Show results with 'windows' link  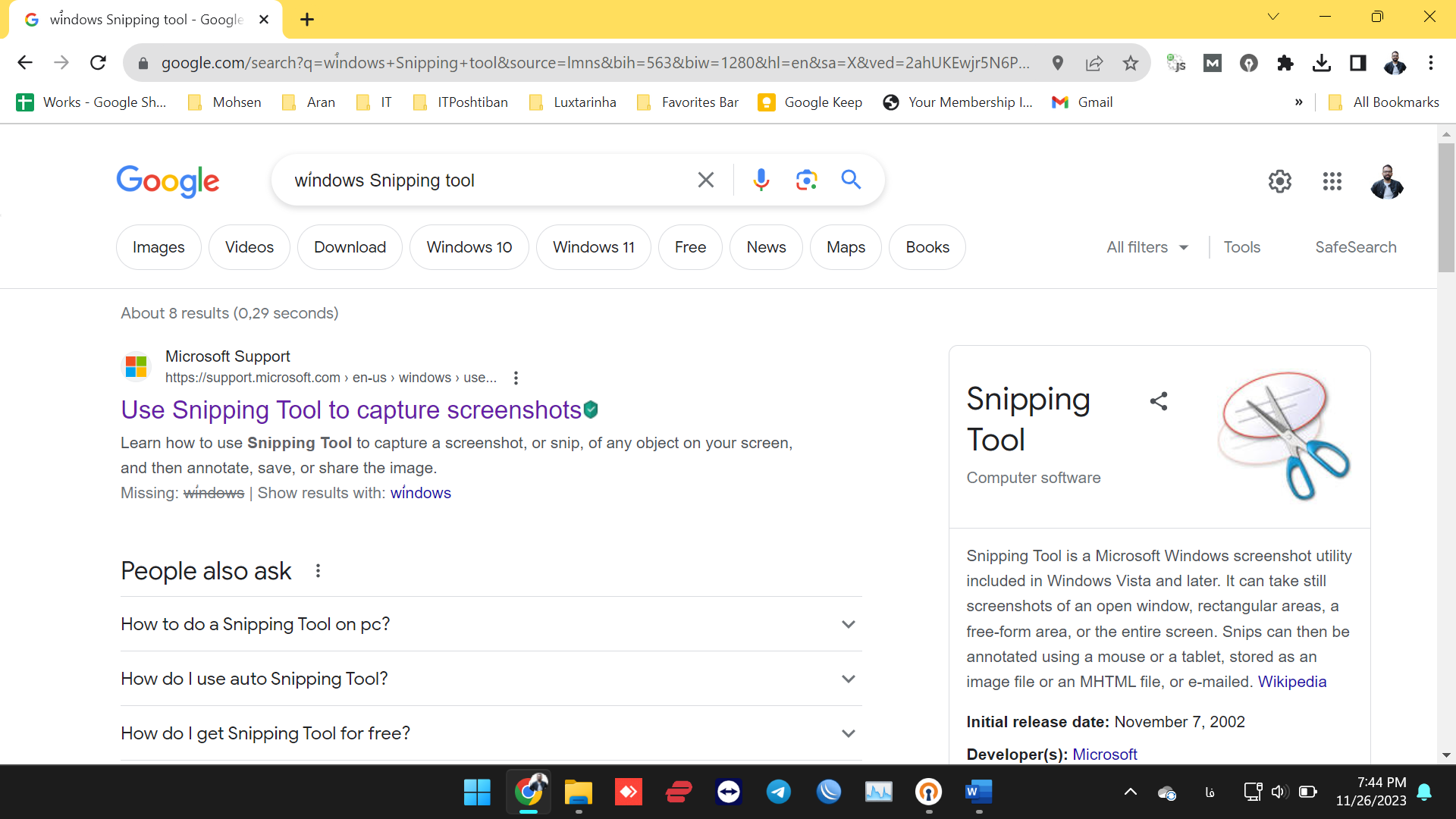click(420, 493)
